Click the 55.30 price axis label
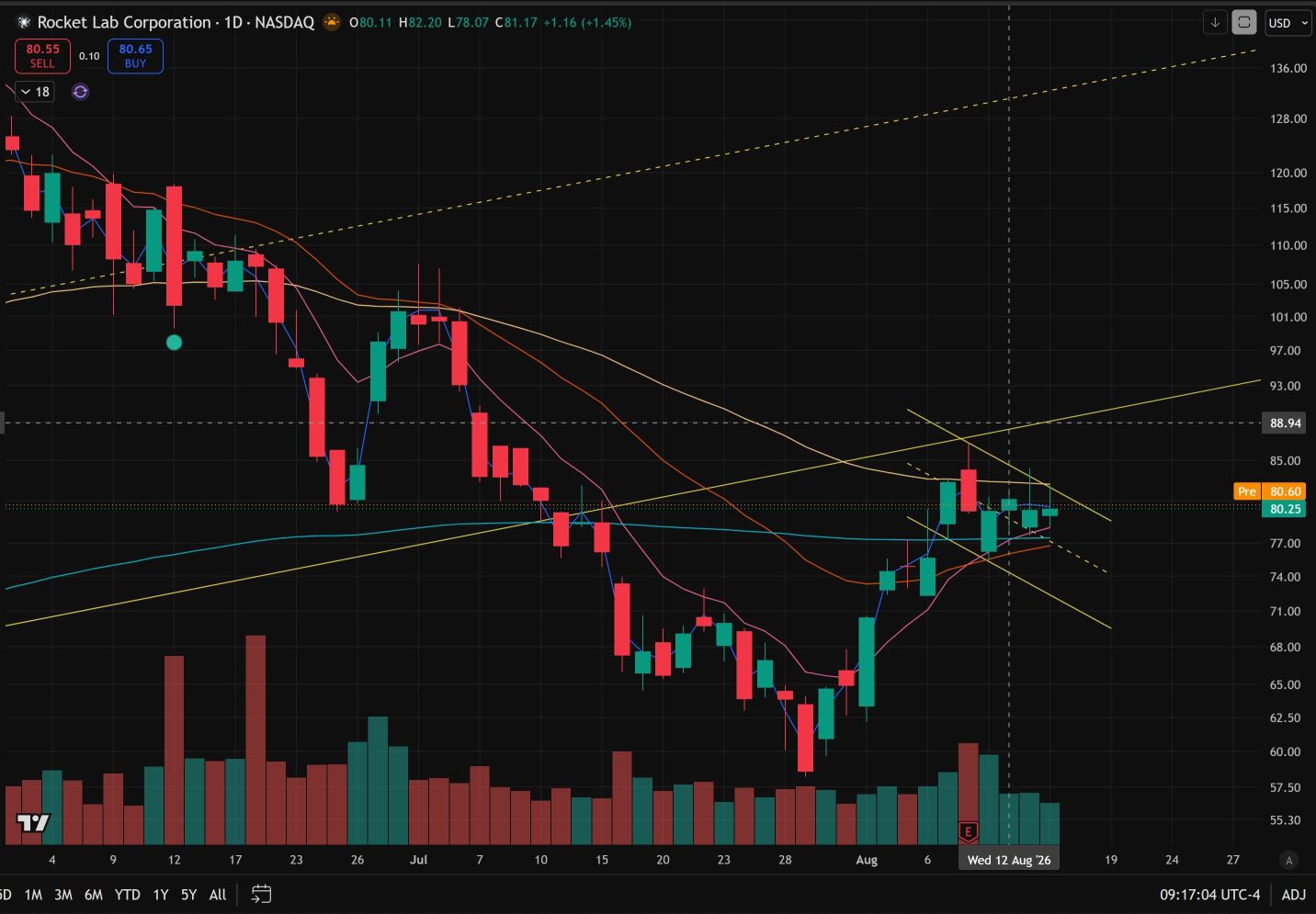 pos(1286,820)
